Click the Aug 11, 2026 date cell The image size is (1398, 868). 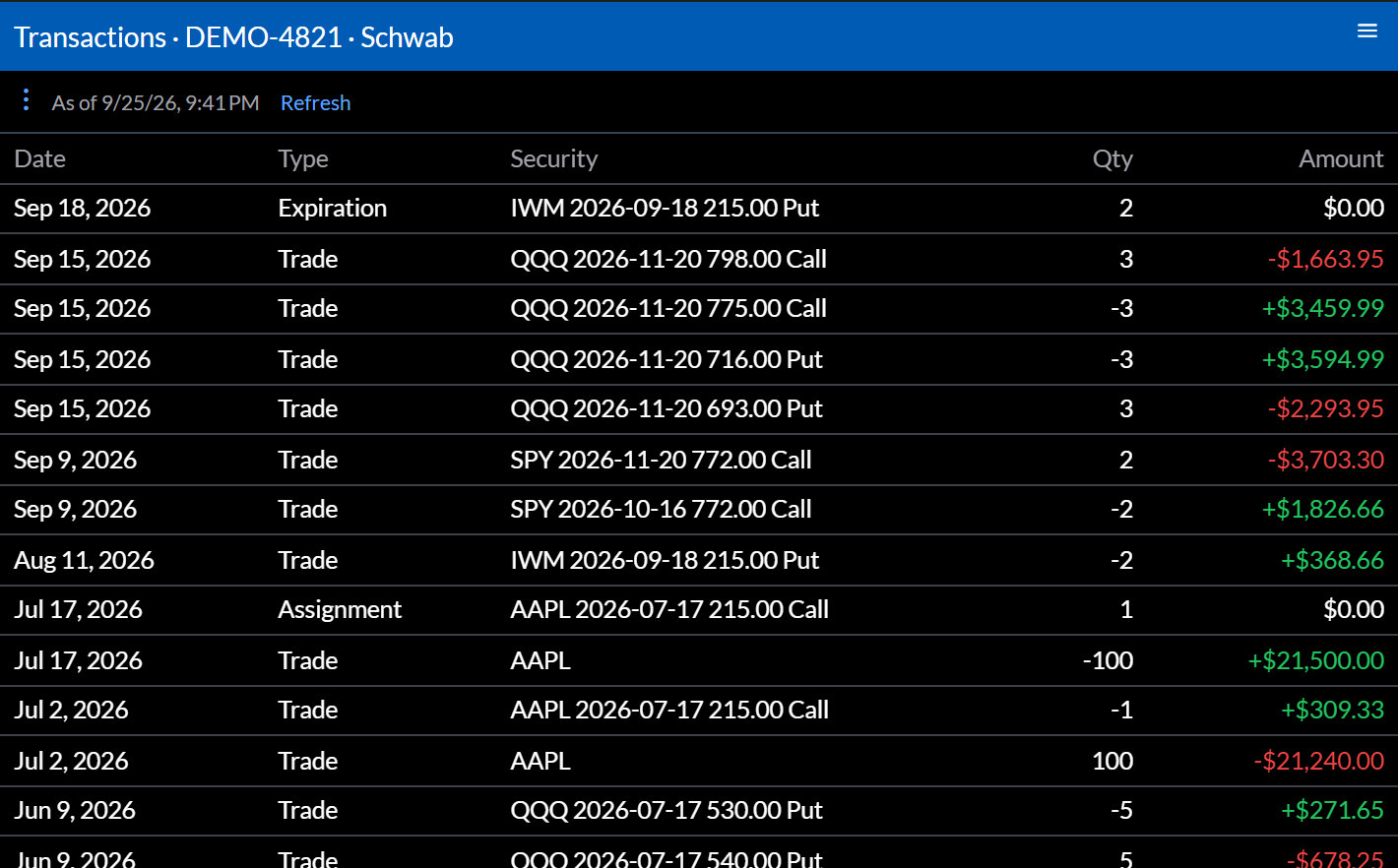(85, 560)
